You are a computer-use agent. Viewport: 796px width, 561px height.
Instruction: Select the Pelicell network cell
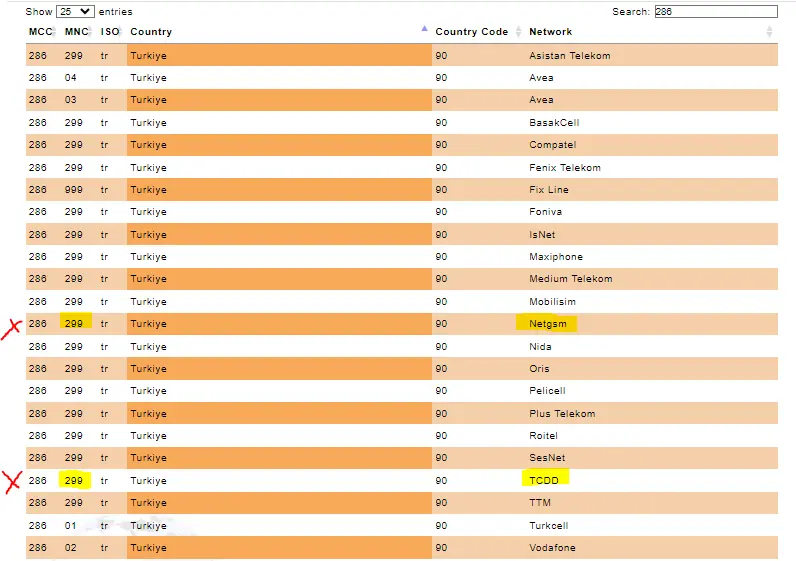(547, 391)
